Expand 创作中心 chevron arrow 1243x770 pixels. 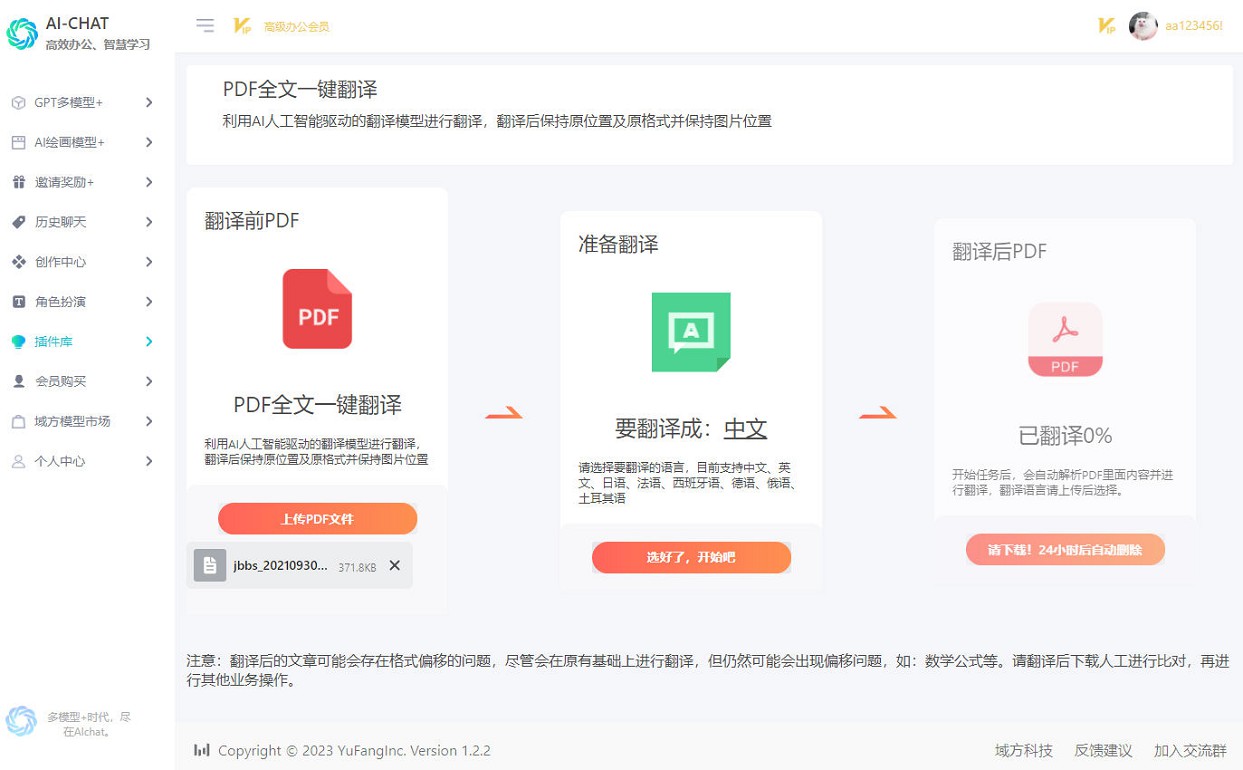point(149,262)
